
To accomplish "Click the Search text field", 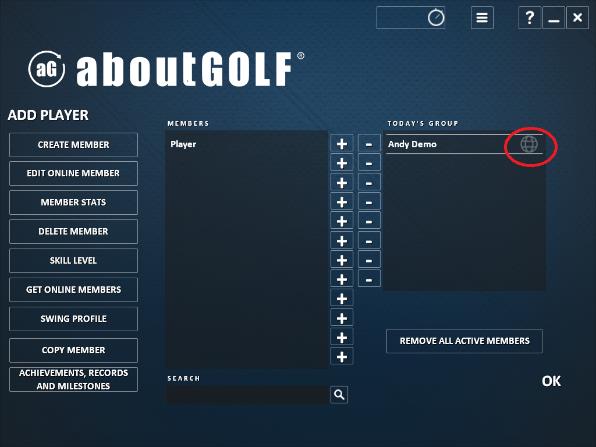I will (248, 395).
